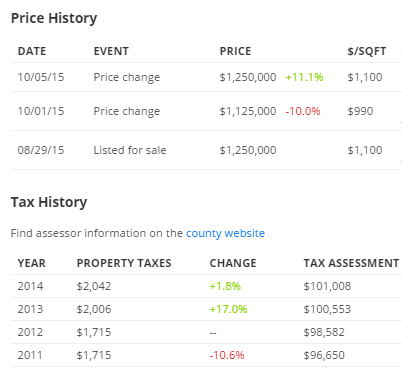The width and height of the screenshot is (402, 370).
Task: Select the 08/29/15 Listed for sale row
Action: click(x=206, y=150)
